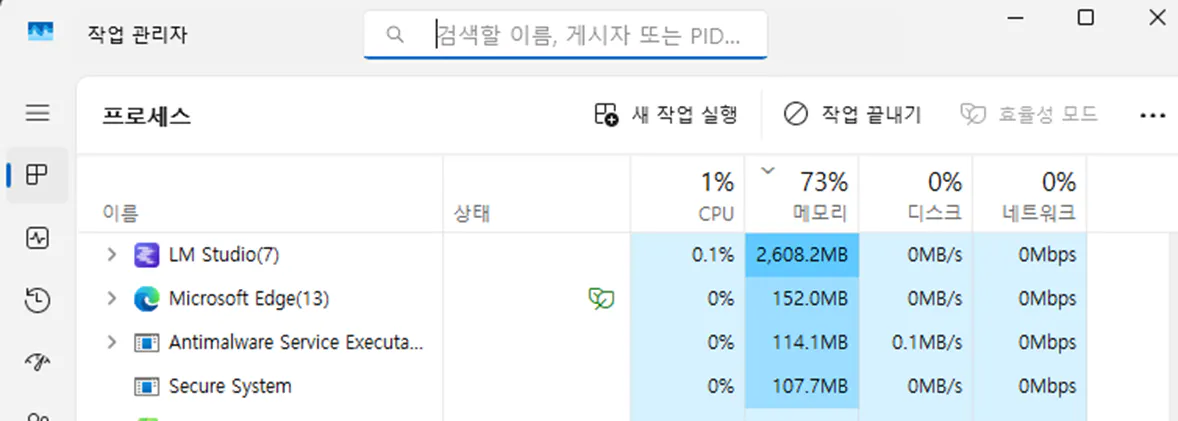
Task: Click the 효율성 모드 button
Action: pos(1029,115)
